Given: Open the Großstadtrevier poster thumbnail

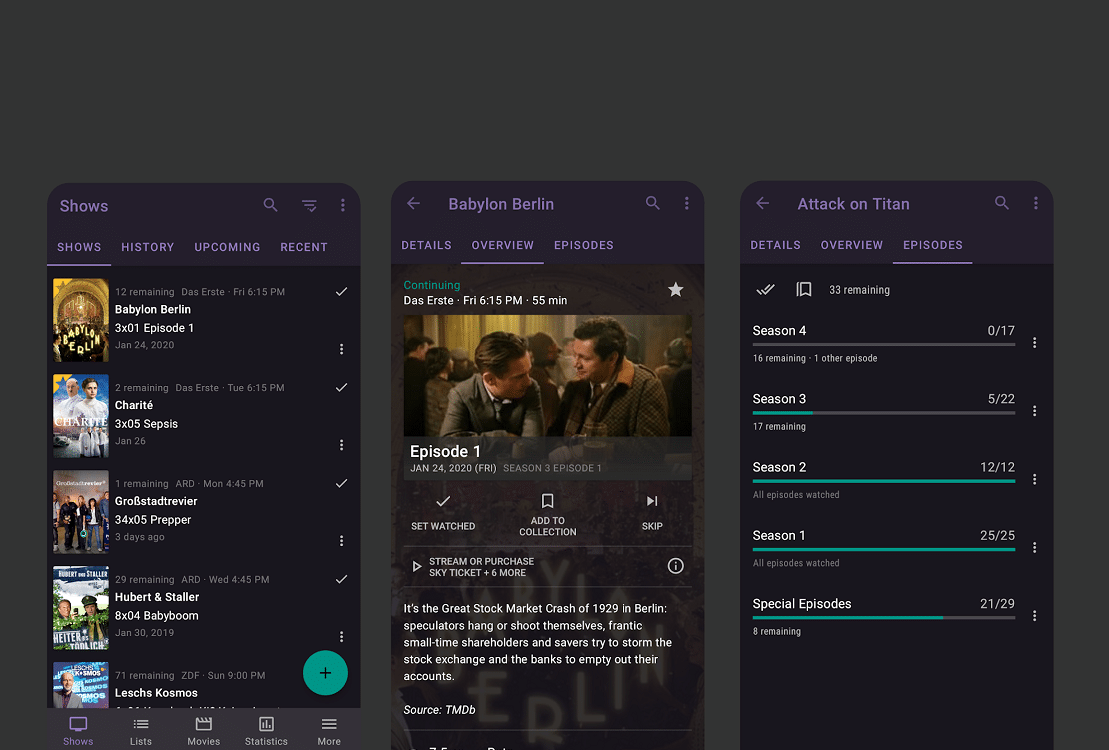Looking at the screenshot, I should (x=81, y=512).
